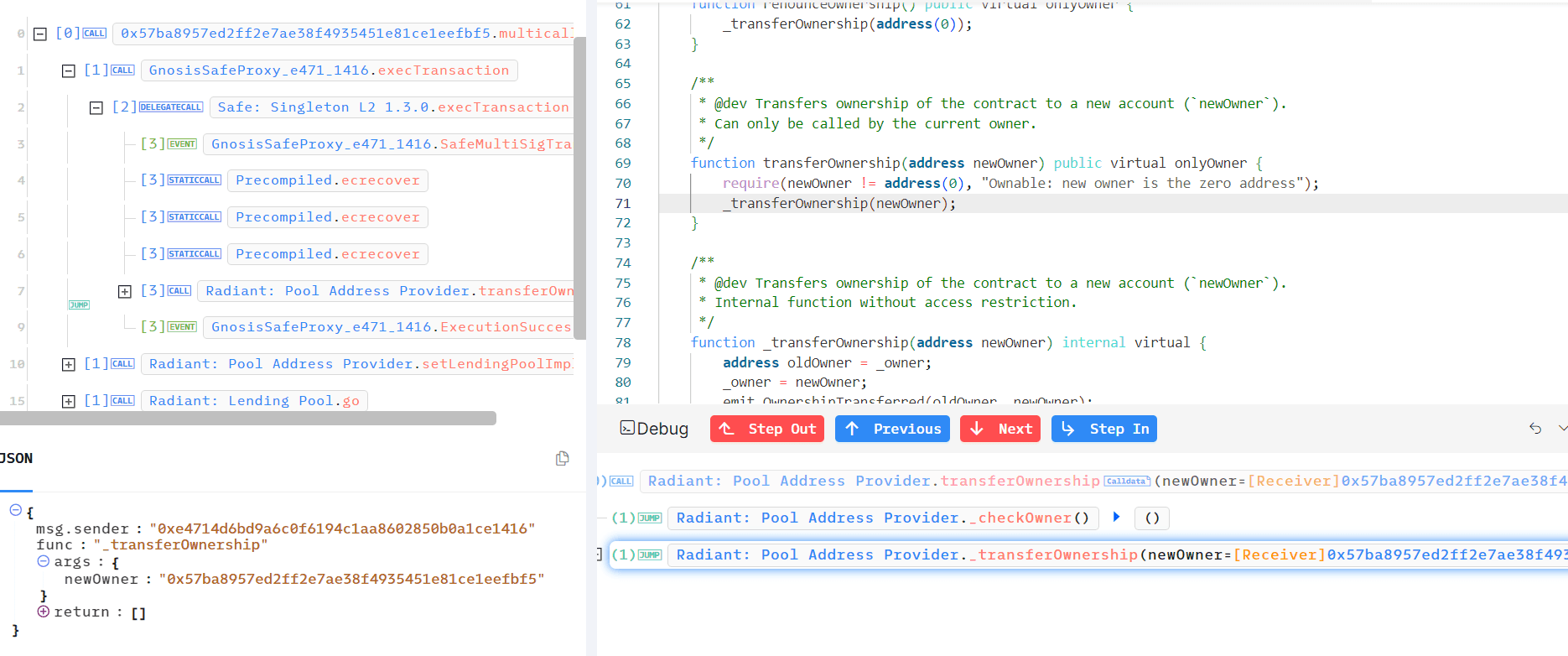1568x656 pixels.
Task: Click the EVENT badge on the SafeMultiSigTransaction row
Action: (182, 144)
